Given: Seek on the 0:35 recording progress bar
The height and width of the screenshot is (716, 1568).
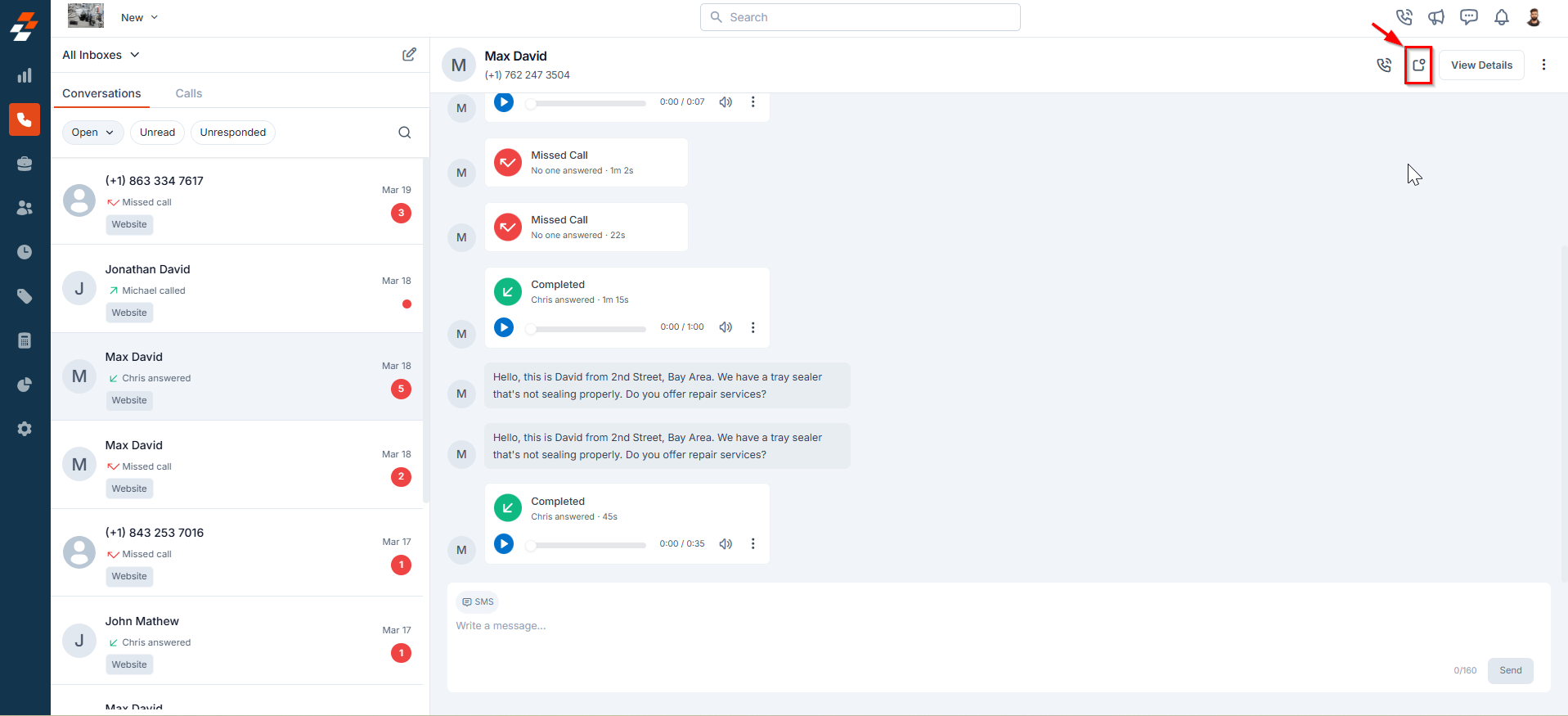Looking at the screenshot, I should coord(586,545).
